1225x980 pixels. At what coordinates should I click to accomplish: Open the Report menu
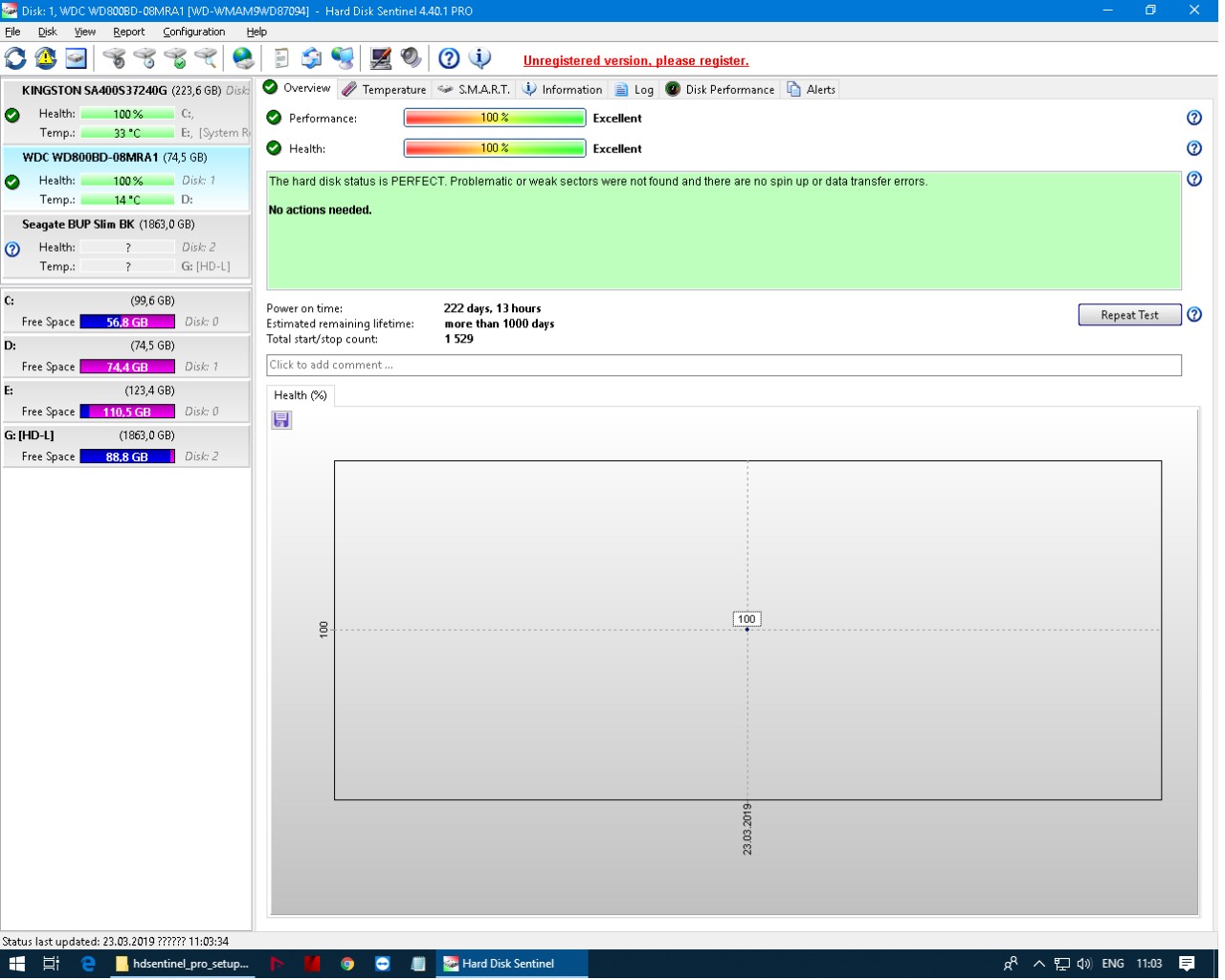[128, 32]
